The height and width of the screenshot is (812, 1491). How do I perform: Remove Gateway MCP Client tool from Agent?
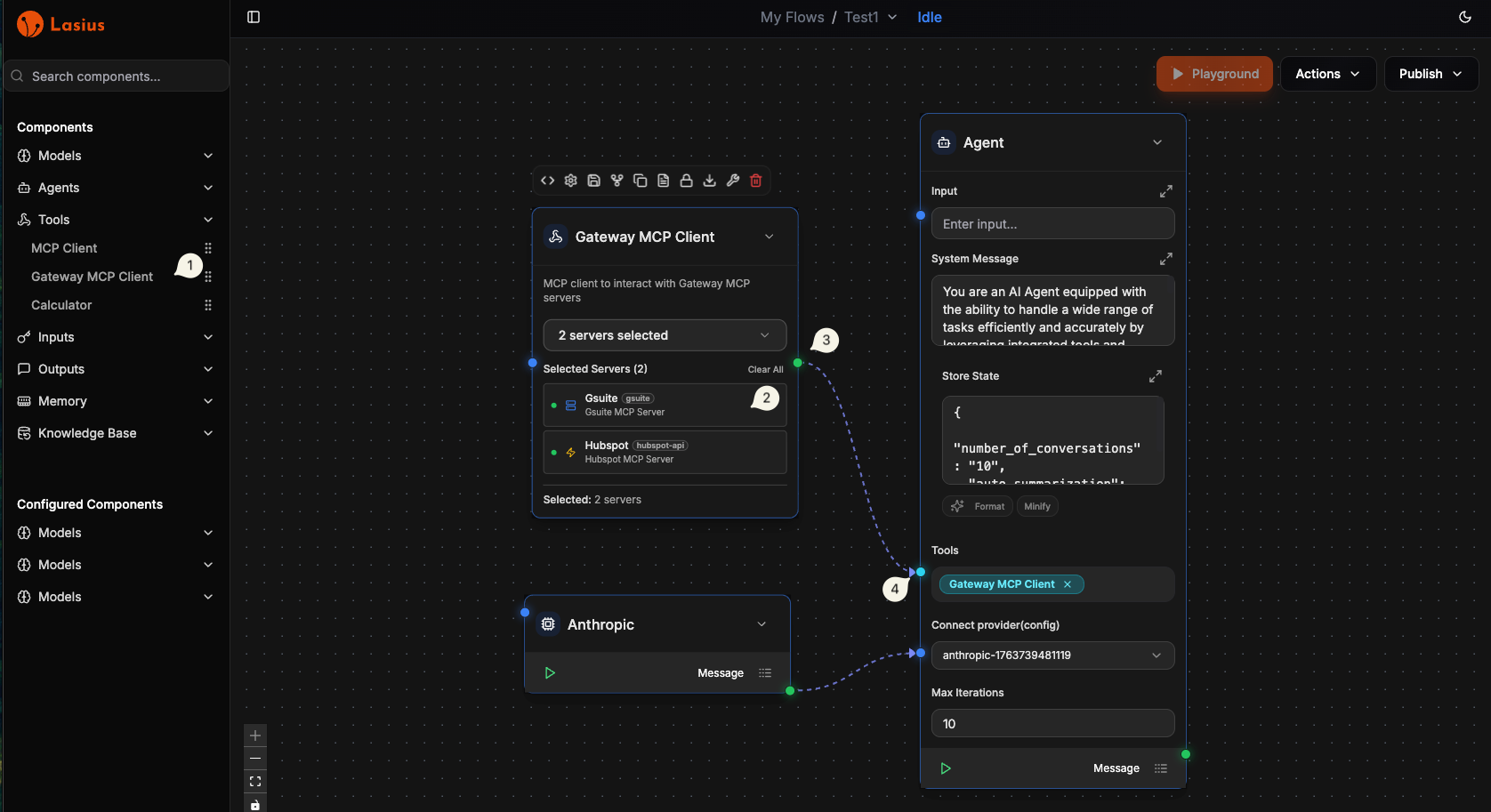click(x=1068, y=584)
